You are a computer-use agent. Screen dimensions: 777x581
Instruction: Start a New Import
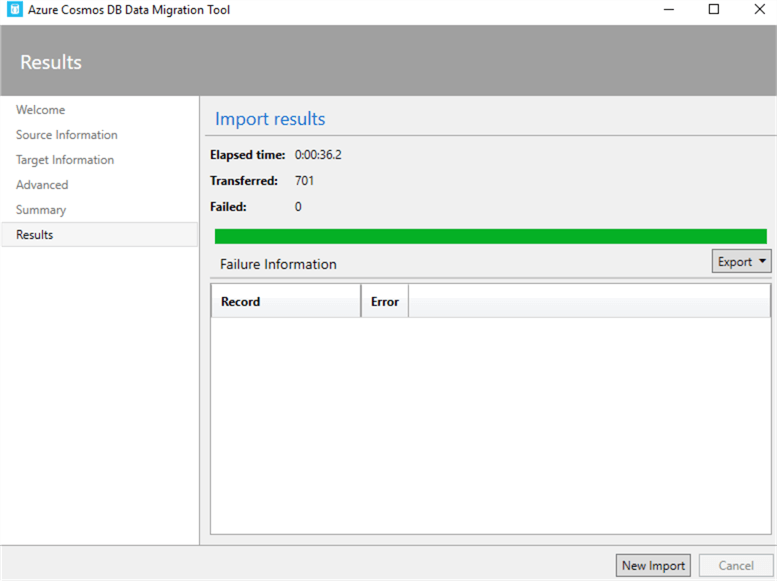[x=653, y=565]
